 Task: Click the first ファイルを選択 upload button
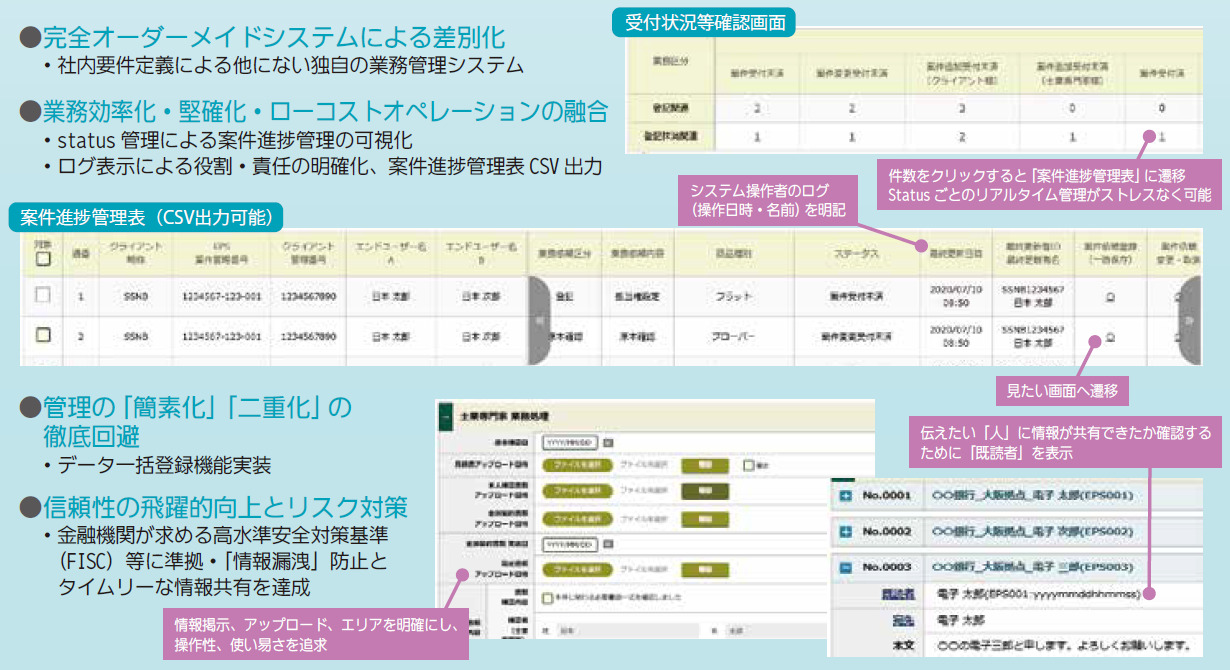click(575, 465)
